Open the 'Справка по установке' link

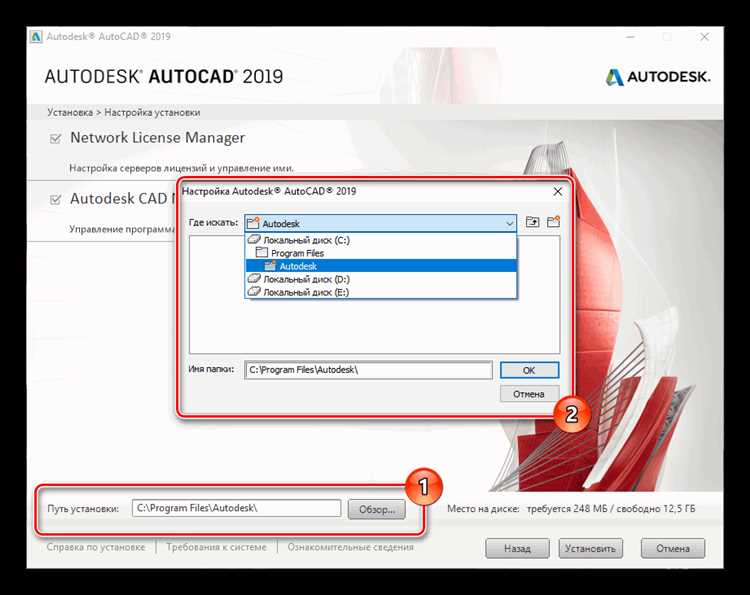pyautogui.click(x=96, y=547)
